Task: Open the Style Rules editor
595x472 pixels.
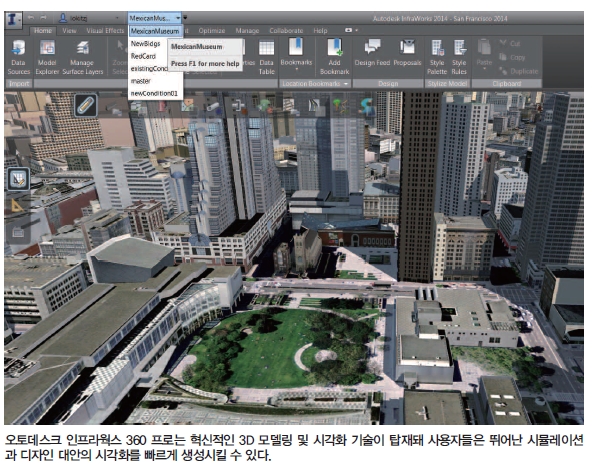Action: [459, 58]
